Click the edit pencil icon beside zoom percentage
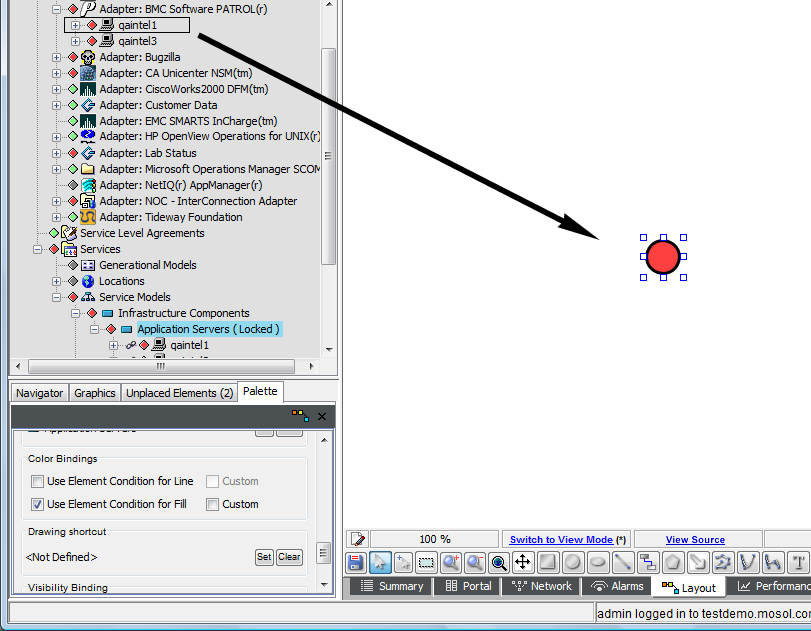This screenshot has height=631, width=811. (x=357, y=539)
